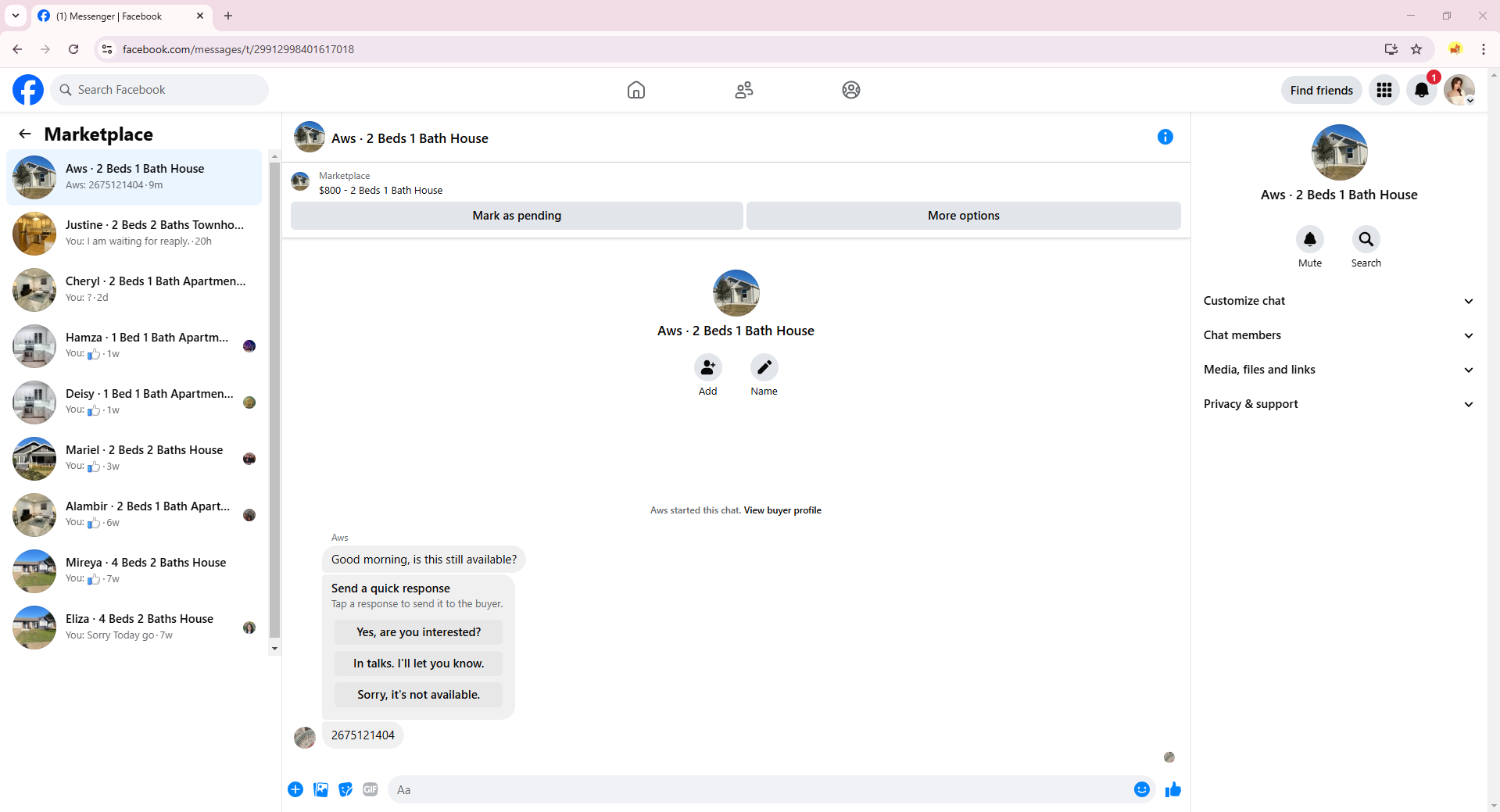Image resolution: width=1500 pixels, height=812 pixels.
Task: Choose a GIF in the composer
Action: click(371, 789)
